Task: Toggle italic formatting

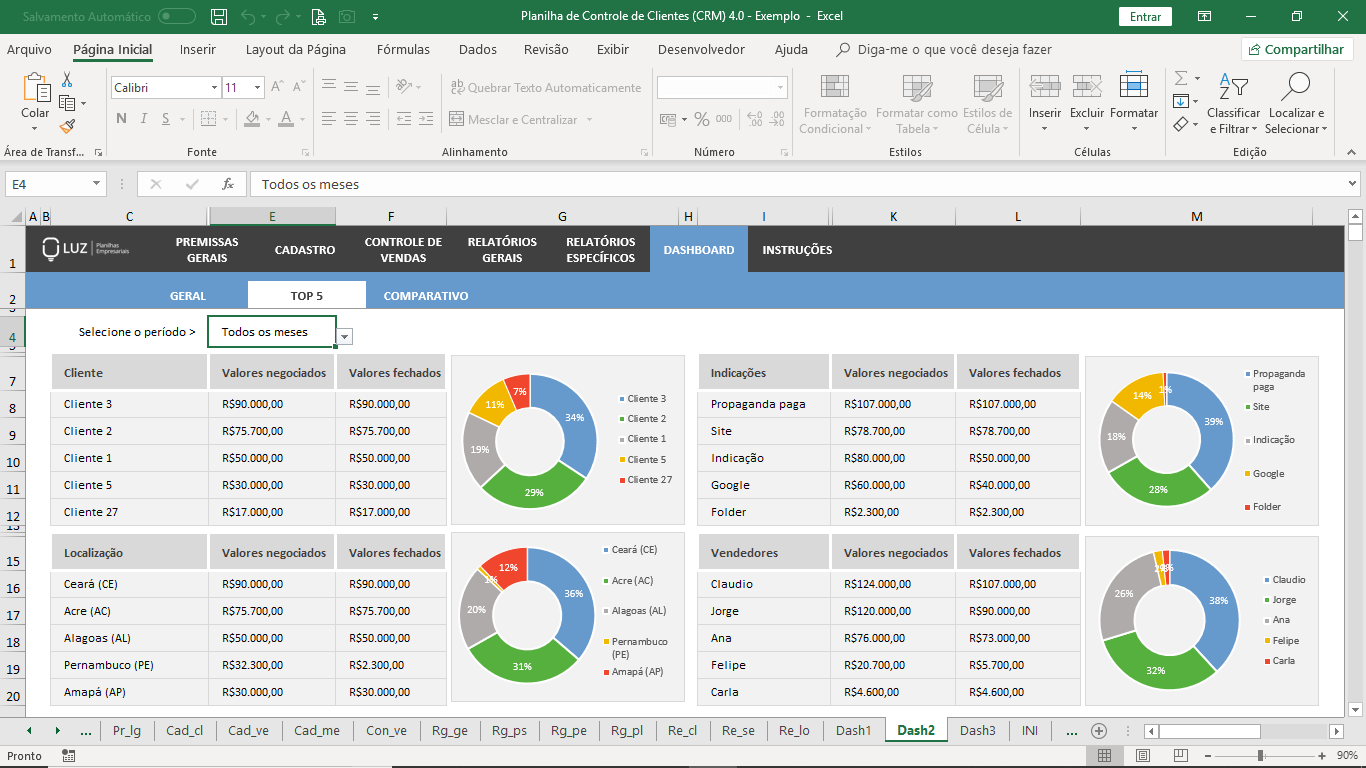Action: point(143,119)
